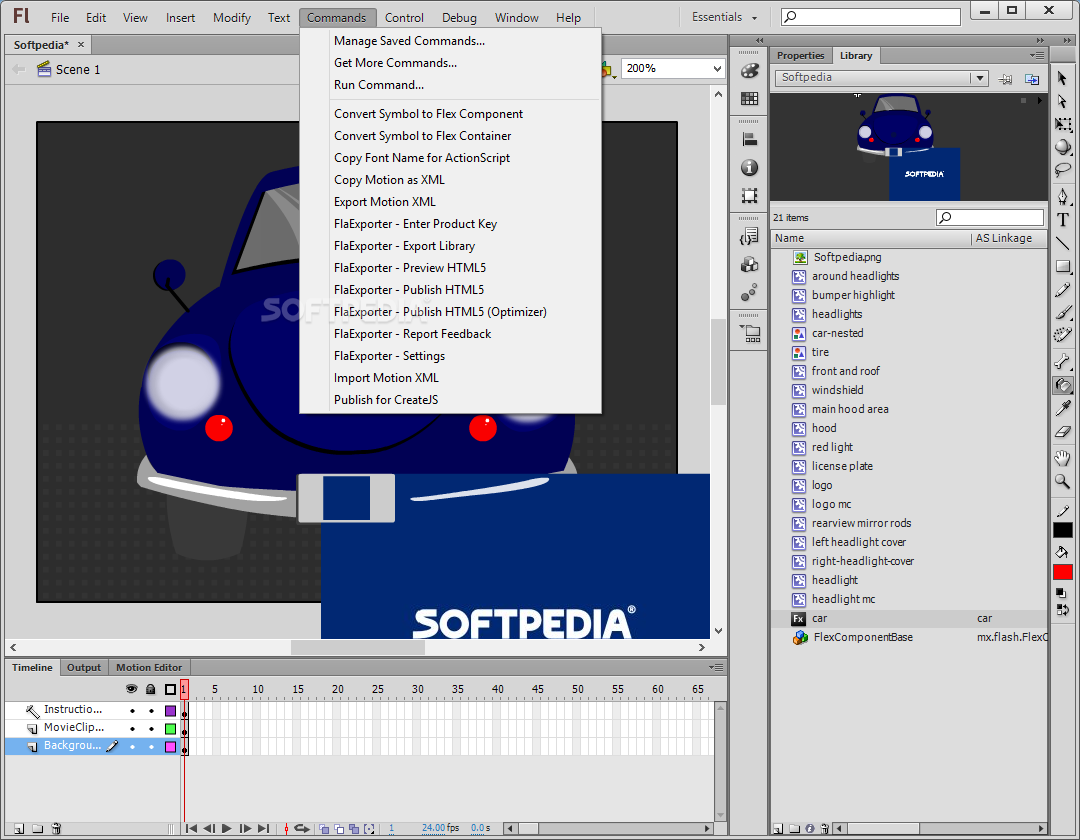The width and height of the screenshot is (1080, 840).
Task: Toggle onion skin in timeline
Action: pos(324,828)
